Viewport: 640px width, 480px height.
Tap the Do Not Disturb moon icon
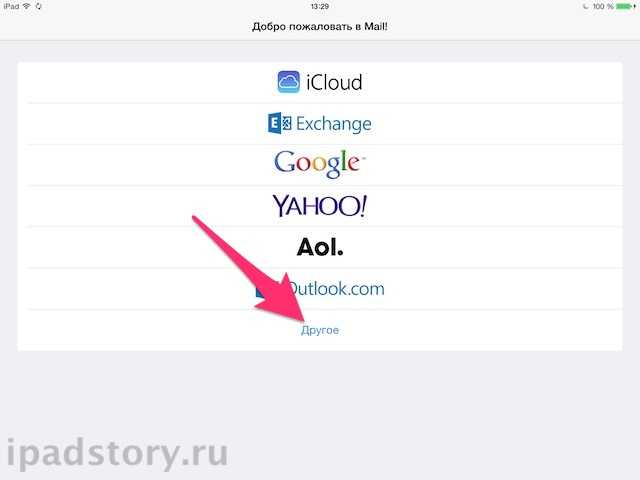tap(586, 7)
